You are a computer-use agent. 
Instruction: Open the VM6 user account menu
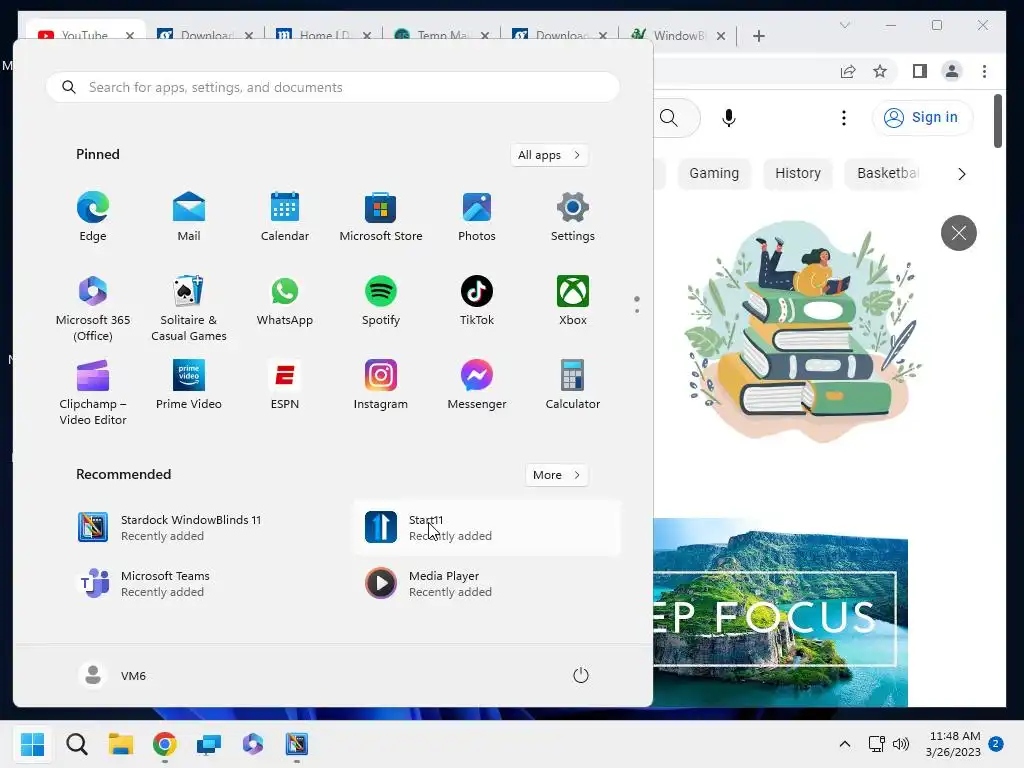(112, 675)
